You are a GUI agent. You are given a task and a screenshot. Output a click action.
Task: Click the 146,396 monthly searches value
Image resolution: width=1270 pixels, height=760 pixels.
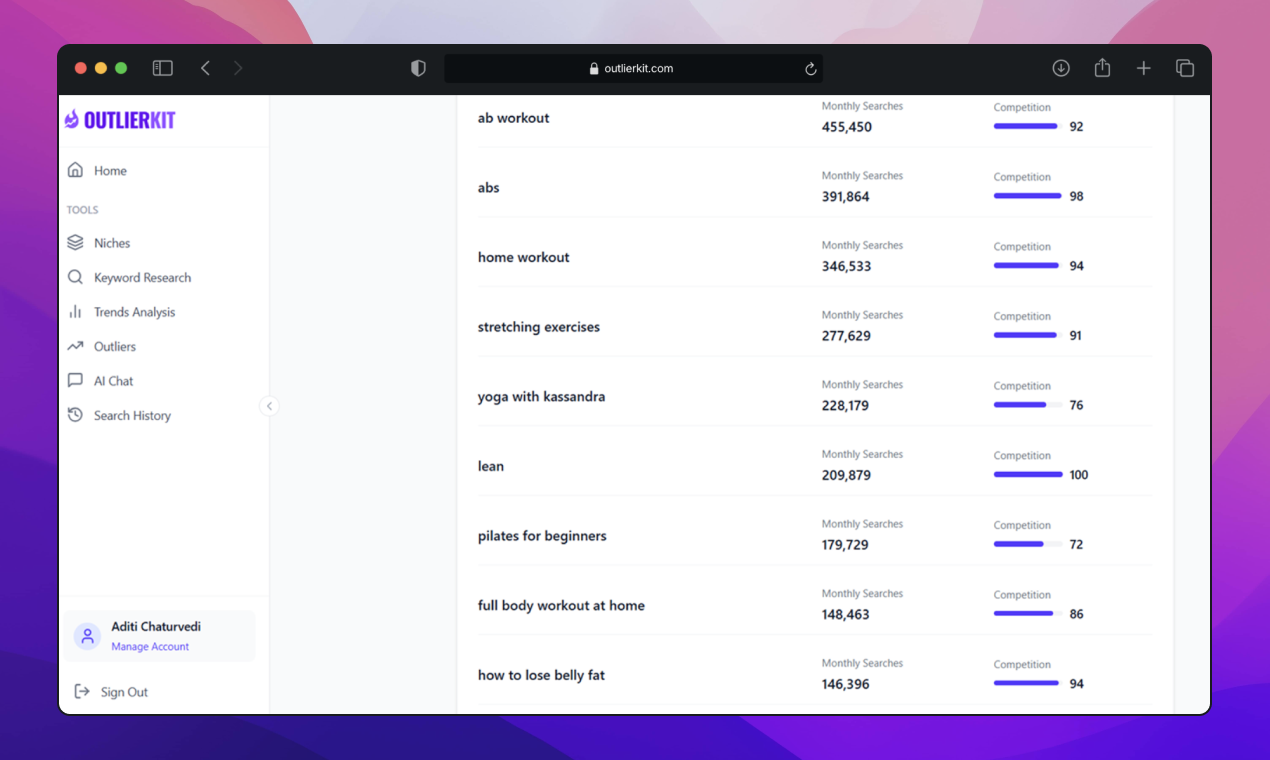[846, 684]
